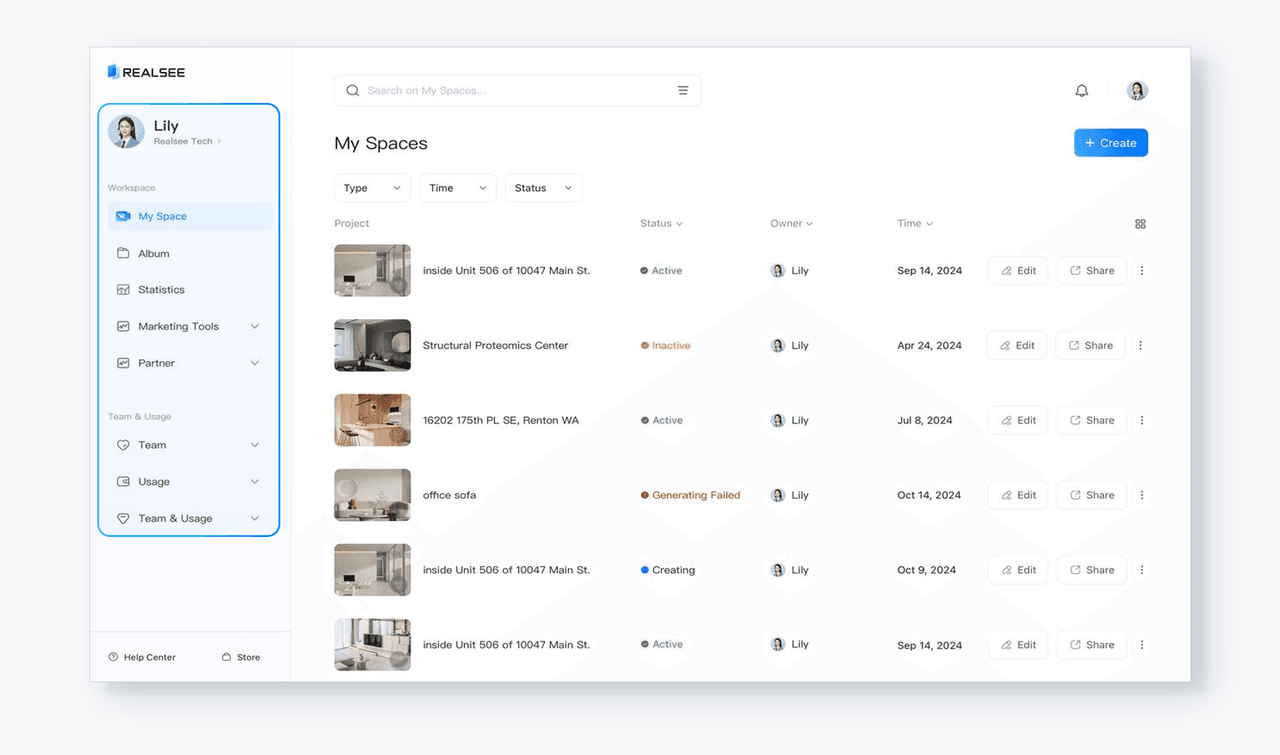Click the date Oct 14, 2024
Image resolution: width=1280 pixels, height=755 pixels.
coord(929,495)
